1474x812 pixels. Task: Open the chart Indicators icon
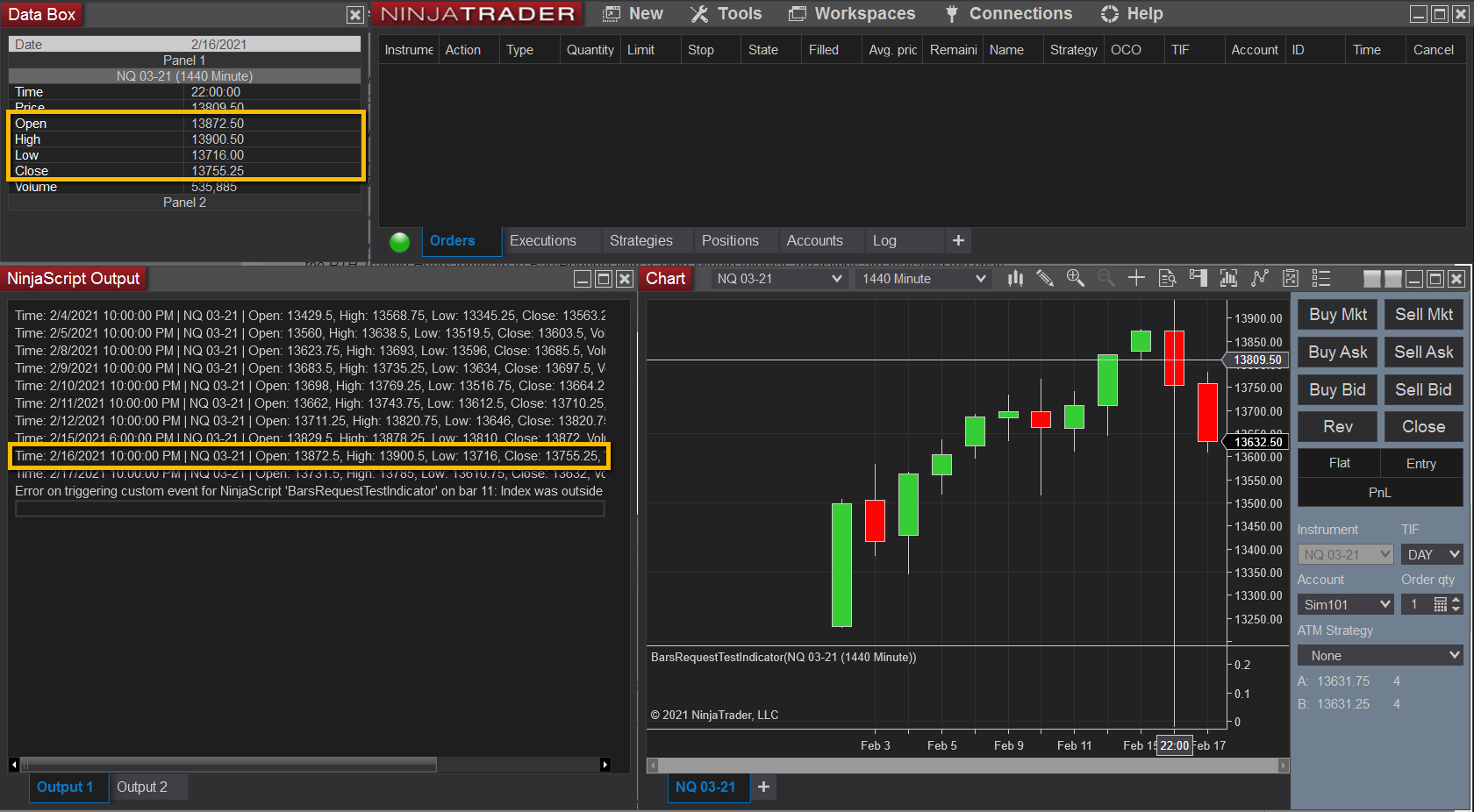[x=1228, y=278]
